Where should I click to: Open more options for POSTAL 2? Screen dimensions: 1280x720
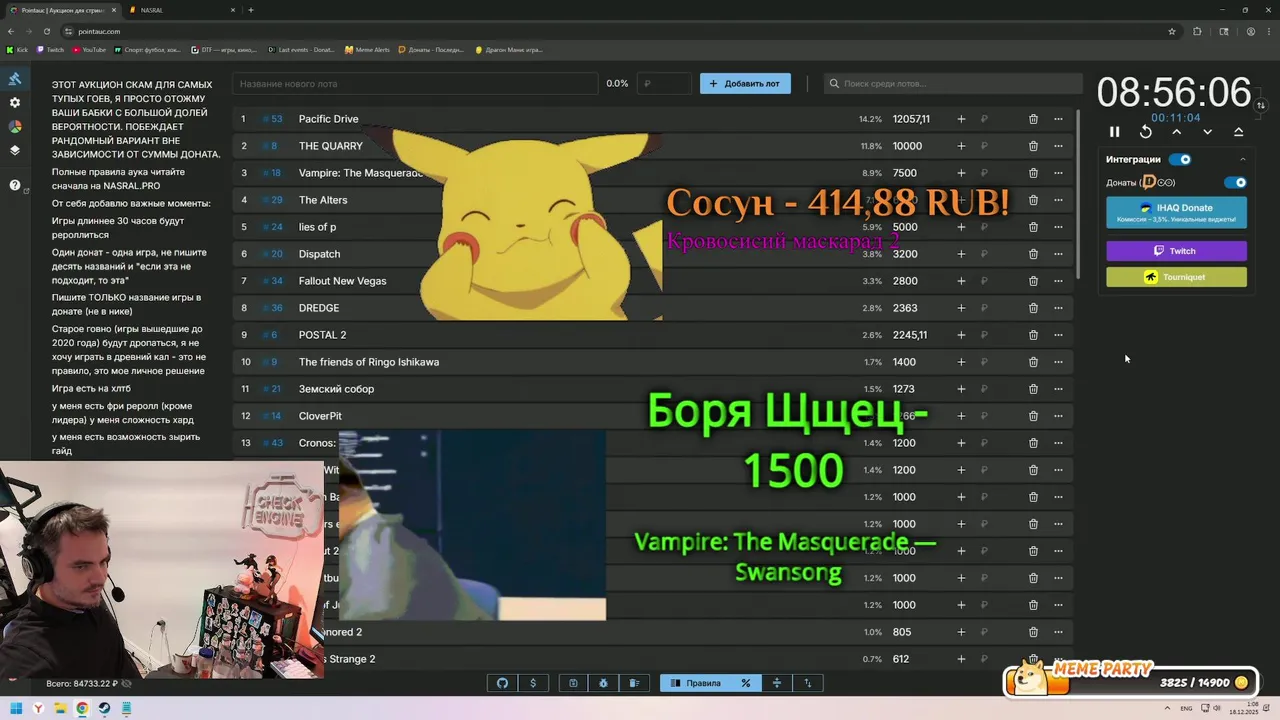[x=1058, y=335]
